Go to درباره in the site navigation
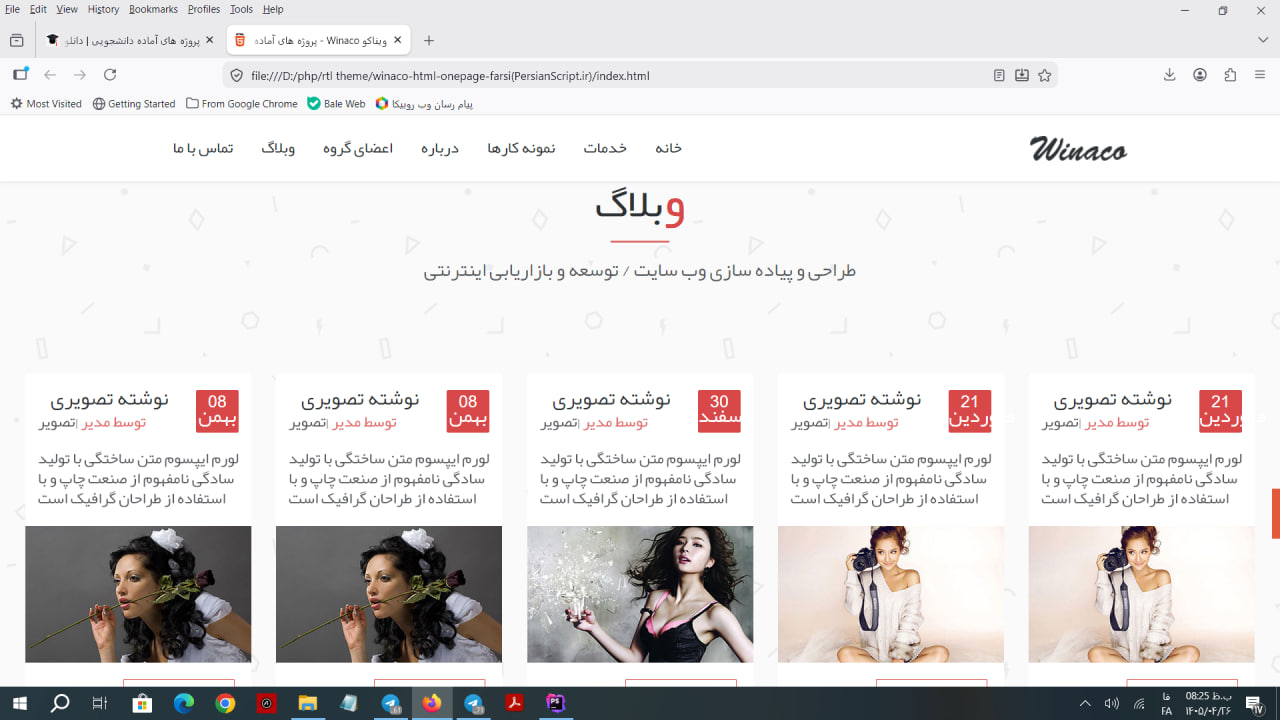Image resolution: width=1280 pixels, height=720 pixels. [439, 148]
